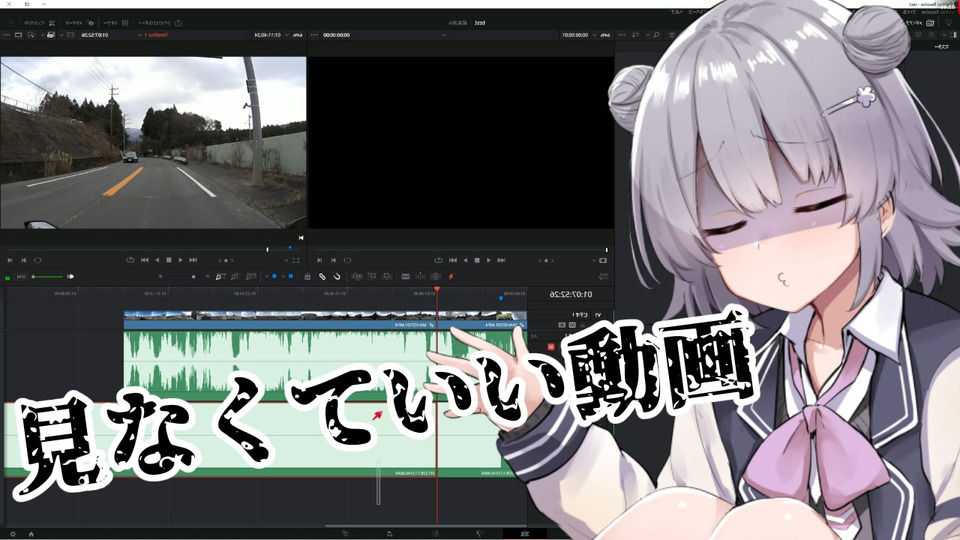Open the red Timeline 1 name dropdown
This screenshot has width=960, height=540.
tap(140, 35)
